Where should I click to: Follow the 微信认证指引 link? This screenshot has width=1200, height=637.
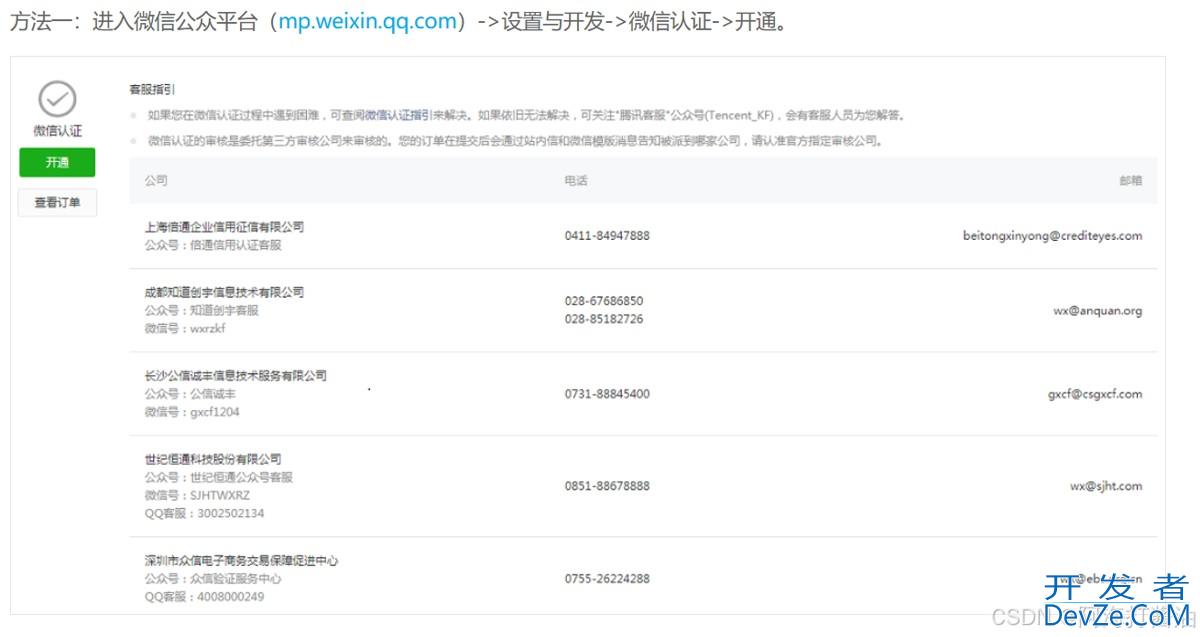397,115
